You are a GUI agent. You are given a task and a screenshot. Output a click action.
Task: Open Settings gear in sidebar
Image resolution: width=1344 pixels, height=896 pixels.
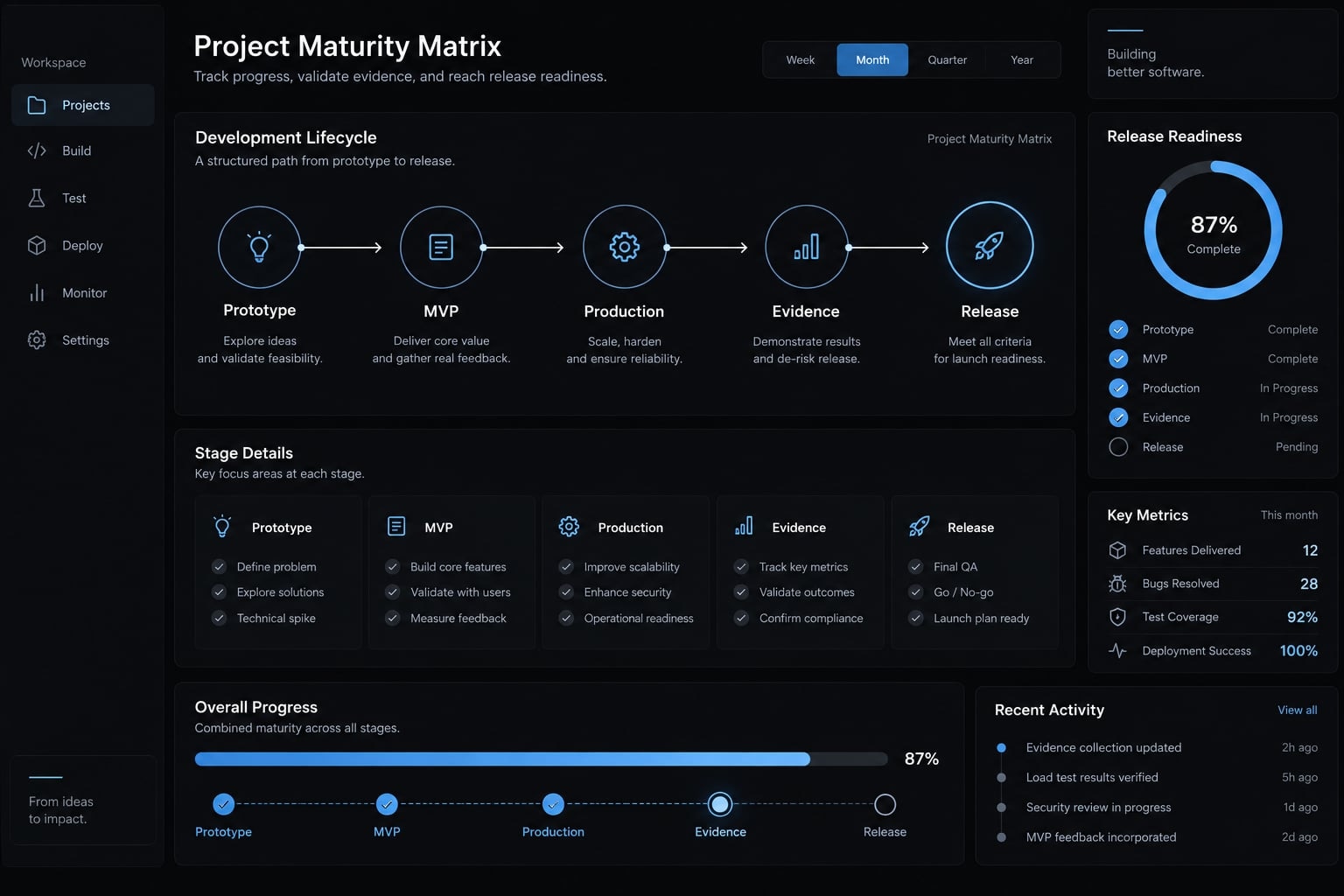tap(37, 340)
